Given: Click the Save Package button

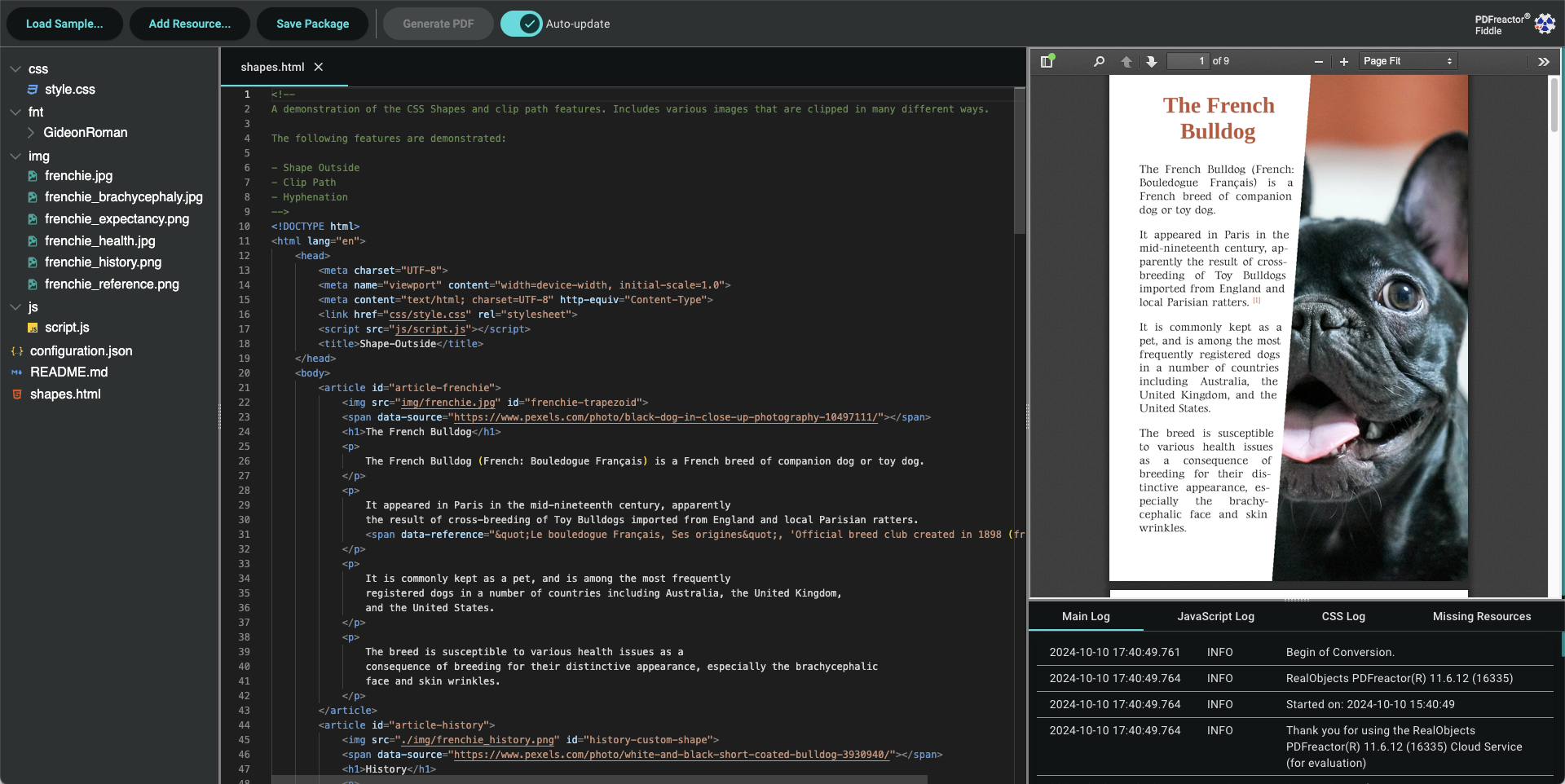Looking at the screenshot, I should [312, 24].
